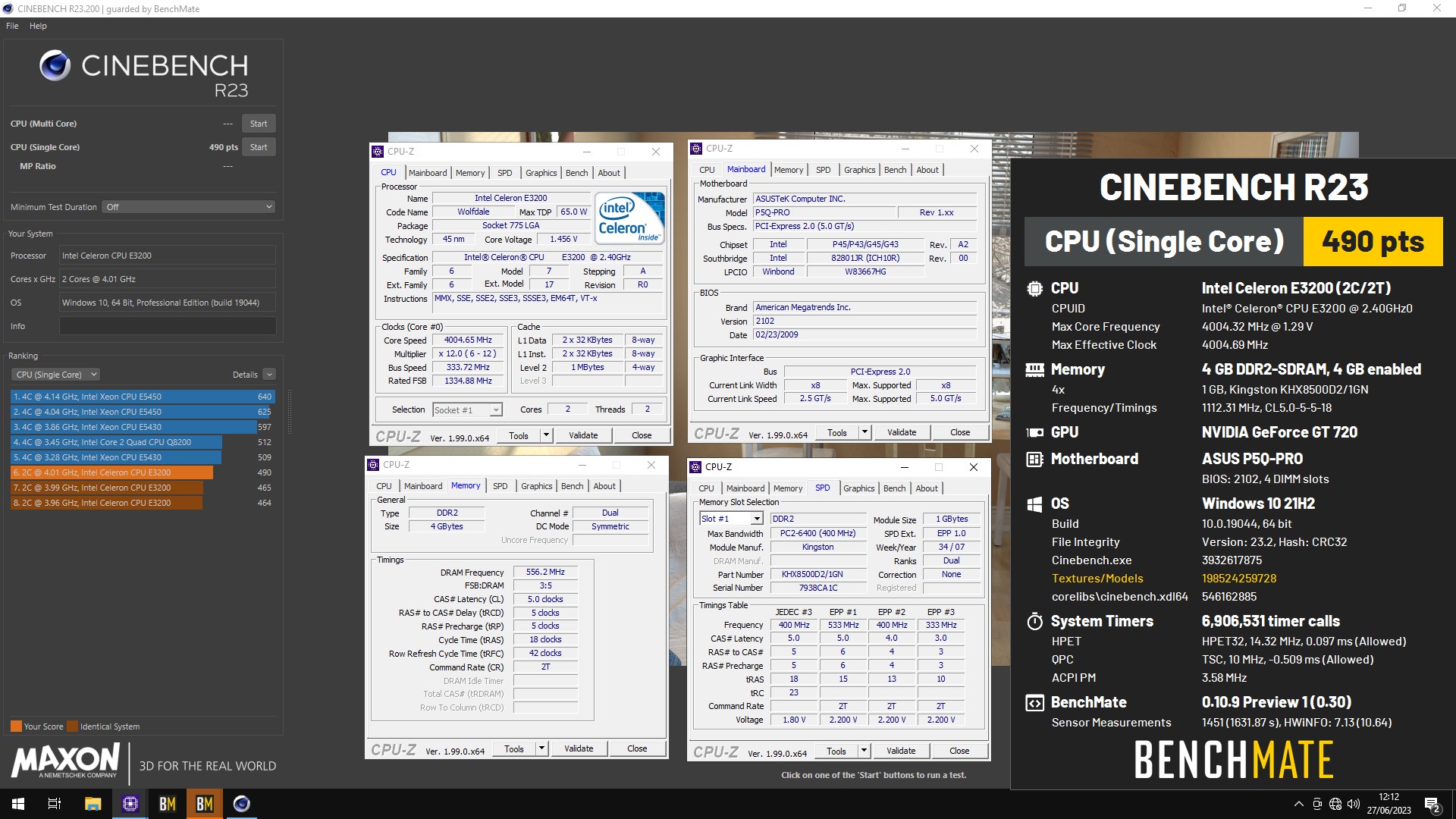
Task: Click Tools button in Memory CPU-Z window
Action: [x=513, y=748]
